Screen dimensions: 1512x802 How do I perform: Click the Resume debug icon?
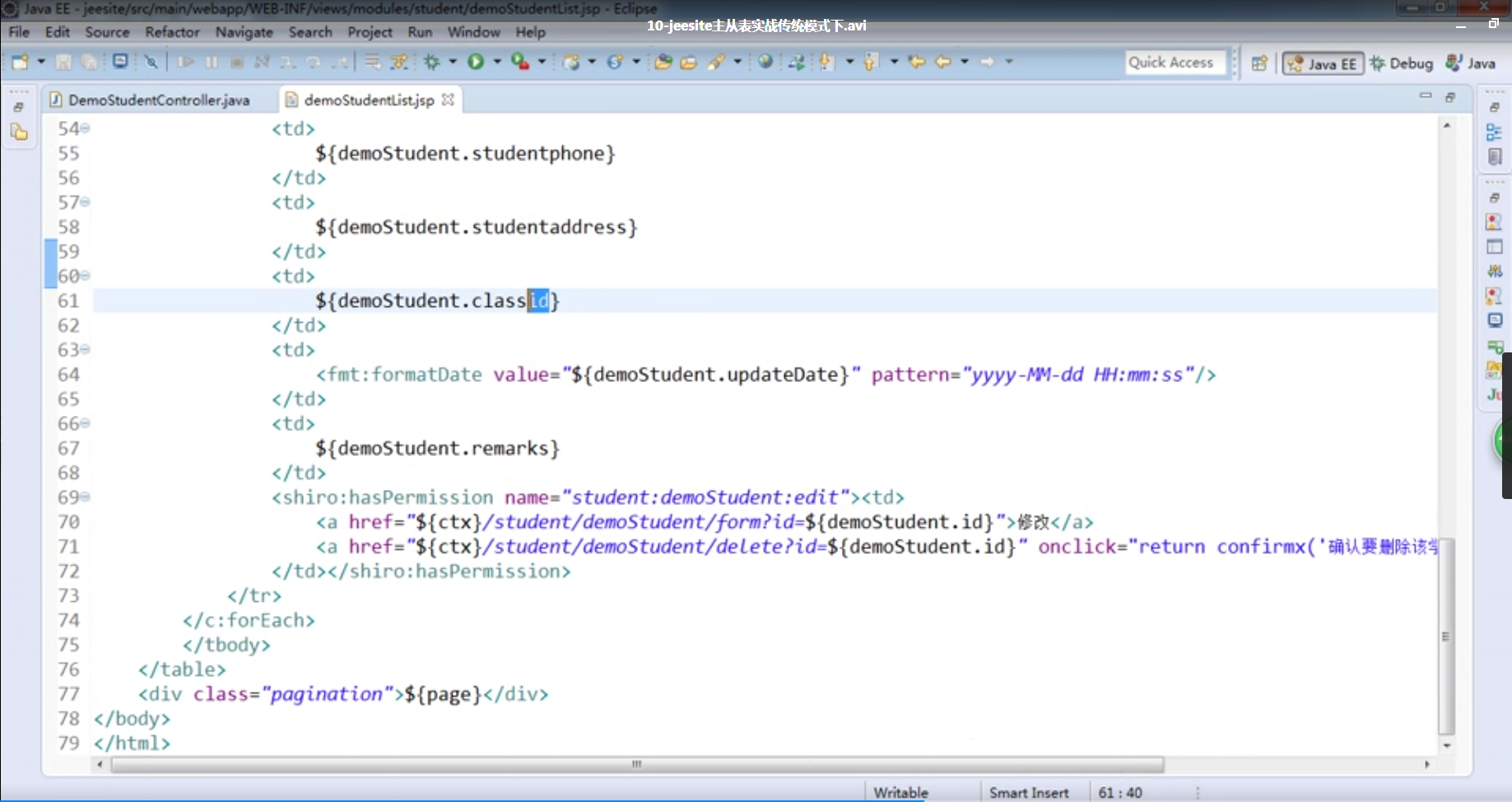point(185,62)
